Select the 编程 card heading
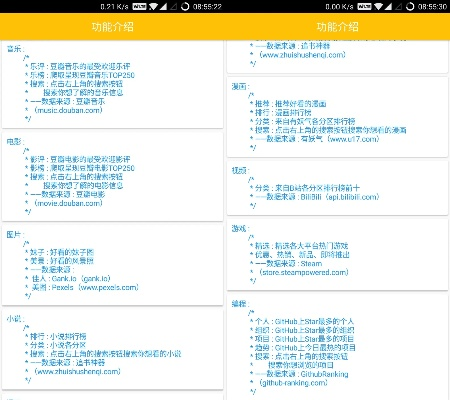The width and height of the screenshot is (450, 400). pyautogui.click(x=240, y=304)
